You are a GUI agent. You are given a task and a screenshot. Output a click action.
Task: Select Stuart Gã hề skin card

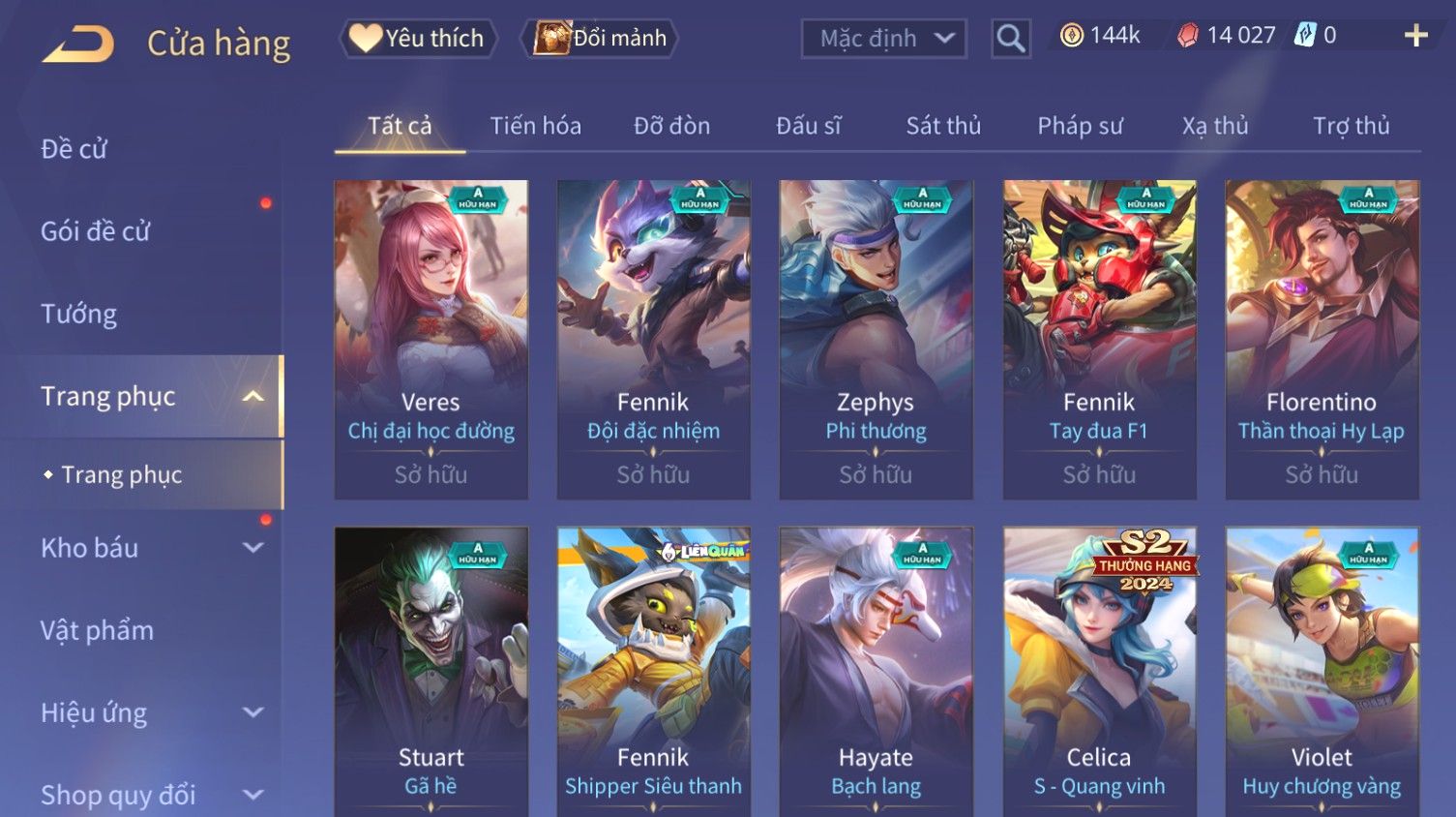pos(431,671)
